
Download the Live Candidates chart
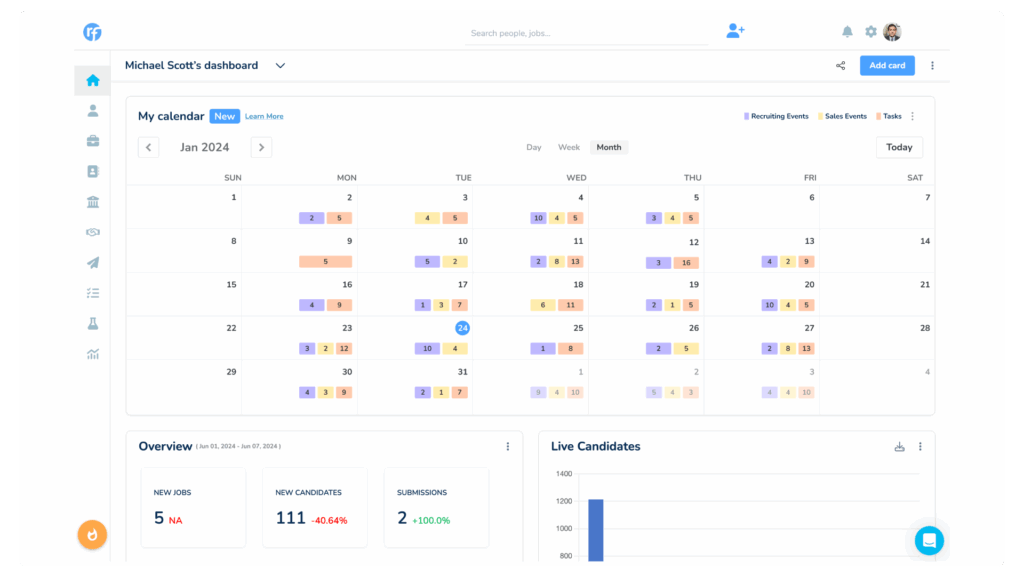pyautogui.click(x=899, y=447)
